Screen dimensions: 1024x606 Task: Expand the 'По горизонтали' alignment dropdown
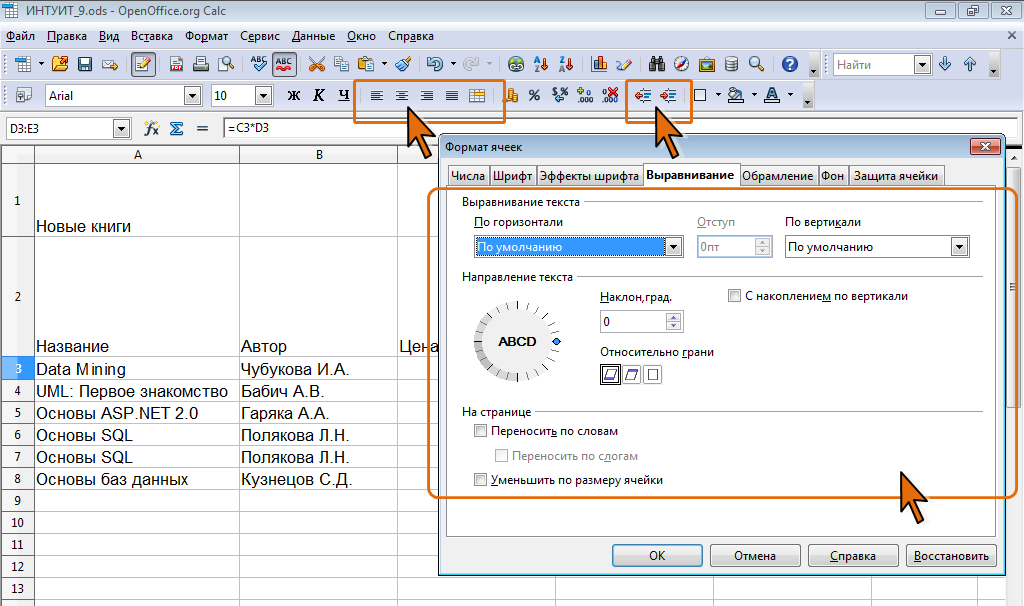point(674,247)
